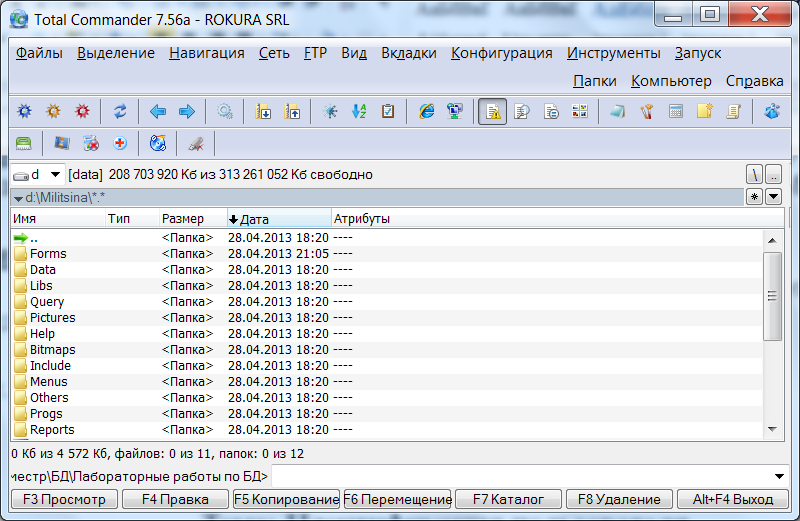This screenshot has height=521, width=800.
Task: Click the blue cubes icon at toolbar end
Action: pos(771,111)
